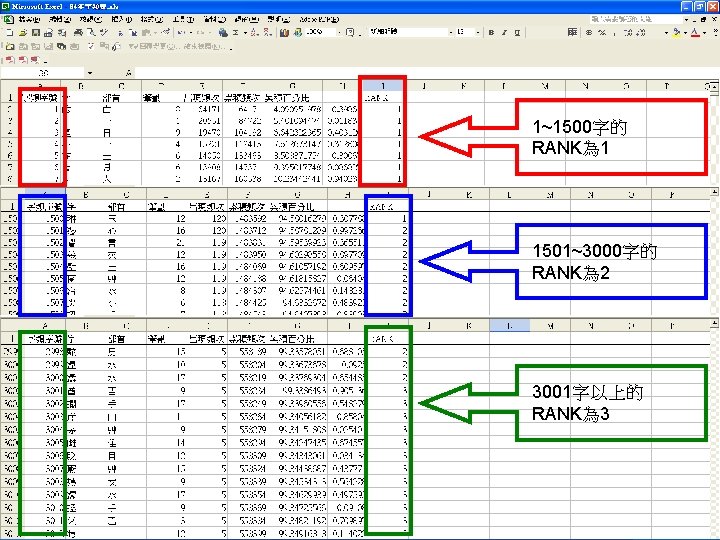
Task: Select the Format Painter brush icon
Action: pyautogui.click(x=166, y=31)
